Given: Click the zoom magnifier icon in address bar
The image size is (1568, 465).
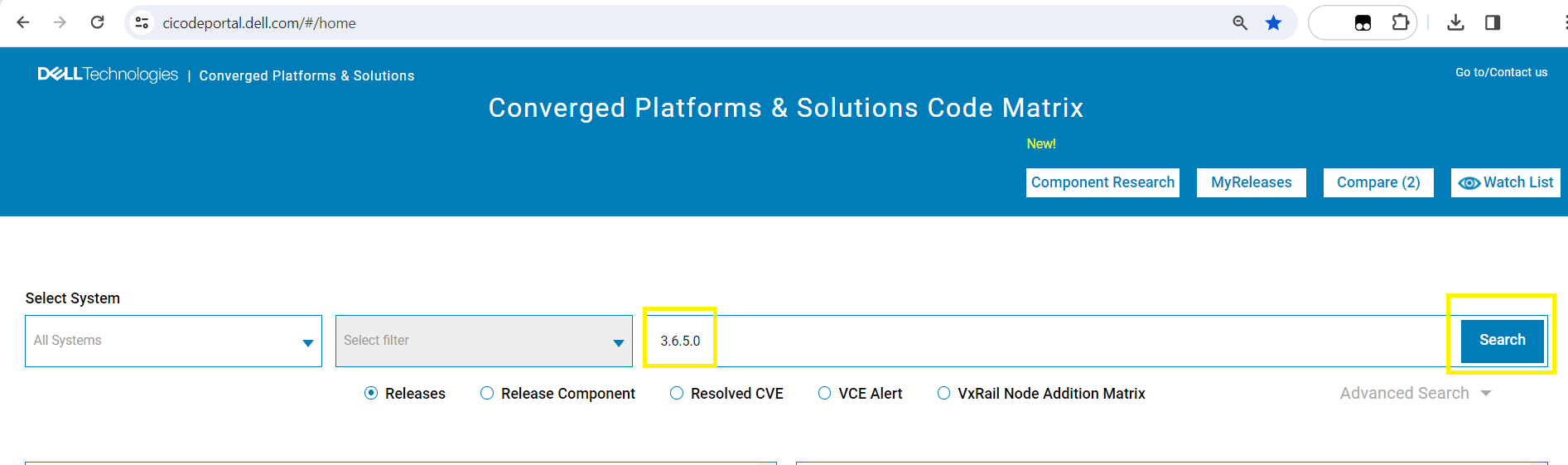Looking at the screenshot, I should pyautogui.click(x=1240, y=22).
